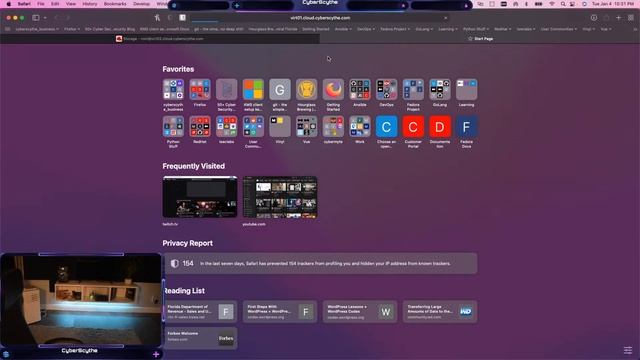Screen dimensions: 640x360
Task: Expand the DevOps bookmarks bar folder
Action: [366, 29]
